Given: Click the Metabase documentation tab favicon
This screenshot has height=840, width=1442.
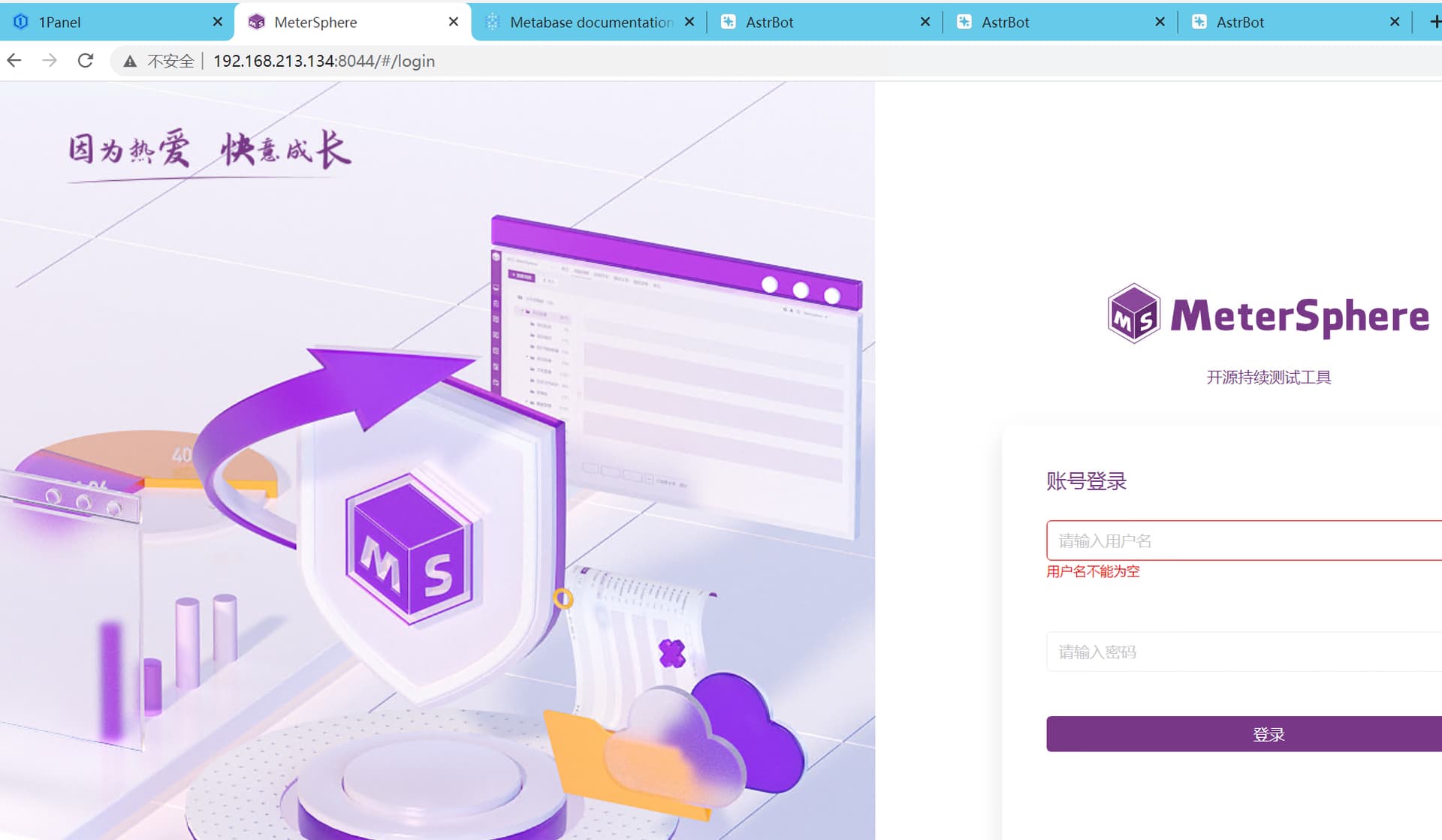Looking at the screenshot, I should coord(493,22).
